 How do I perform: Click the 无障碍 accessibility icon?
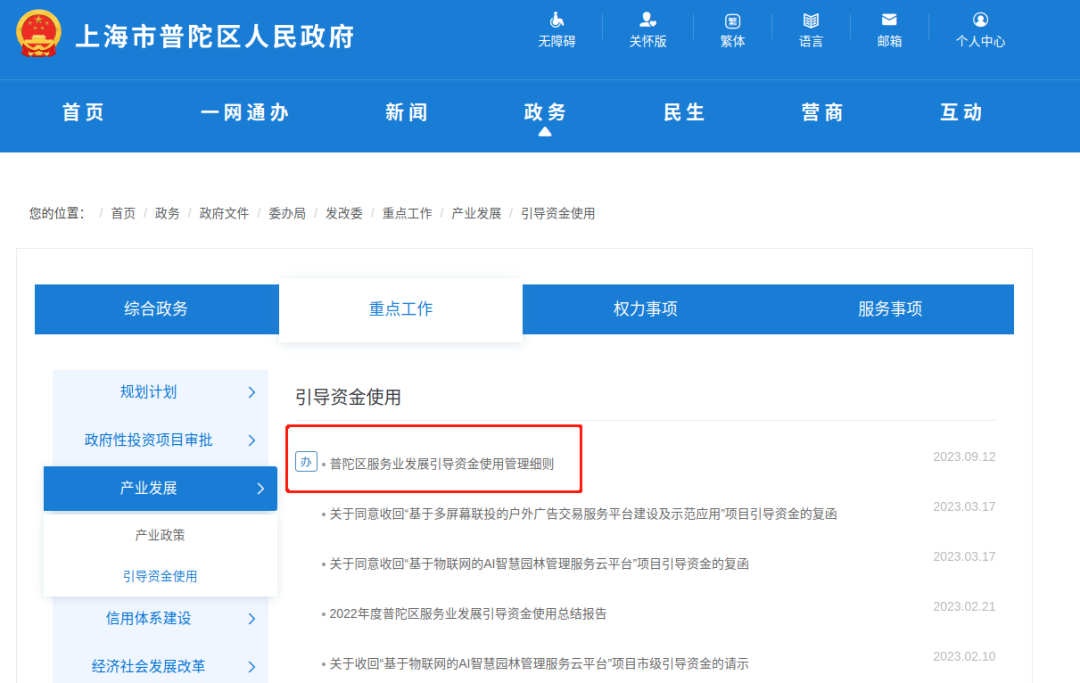tap(557, 20)
